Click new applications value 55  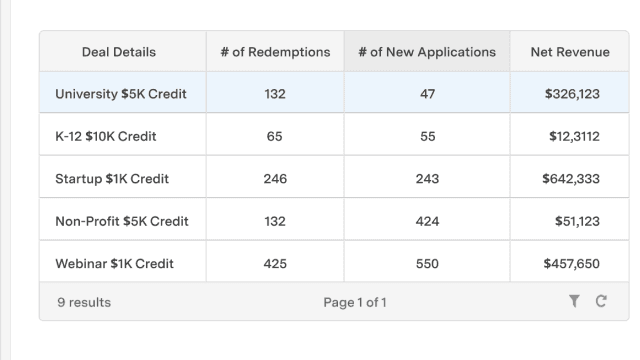428,136
